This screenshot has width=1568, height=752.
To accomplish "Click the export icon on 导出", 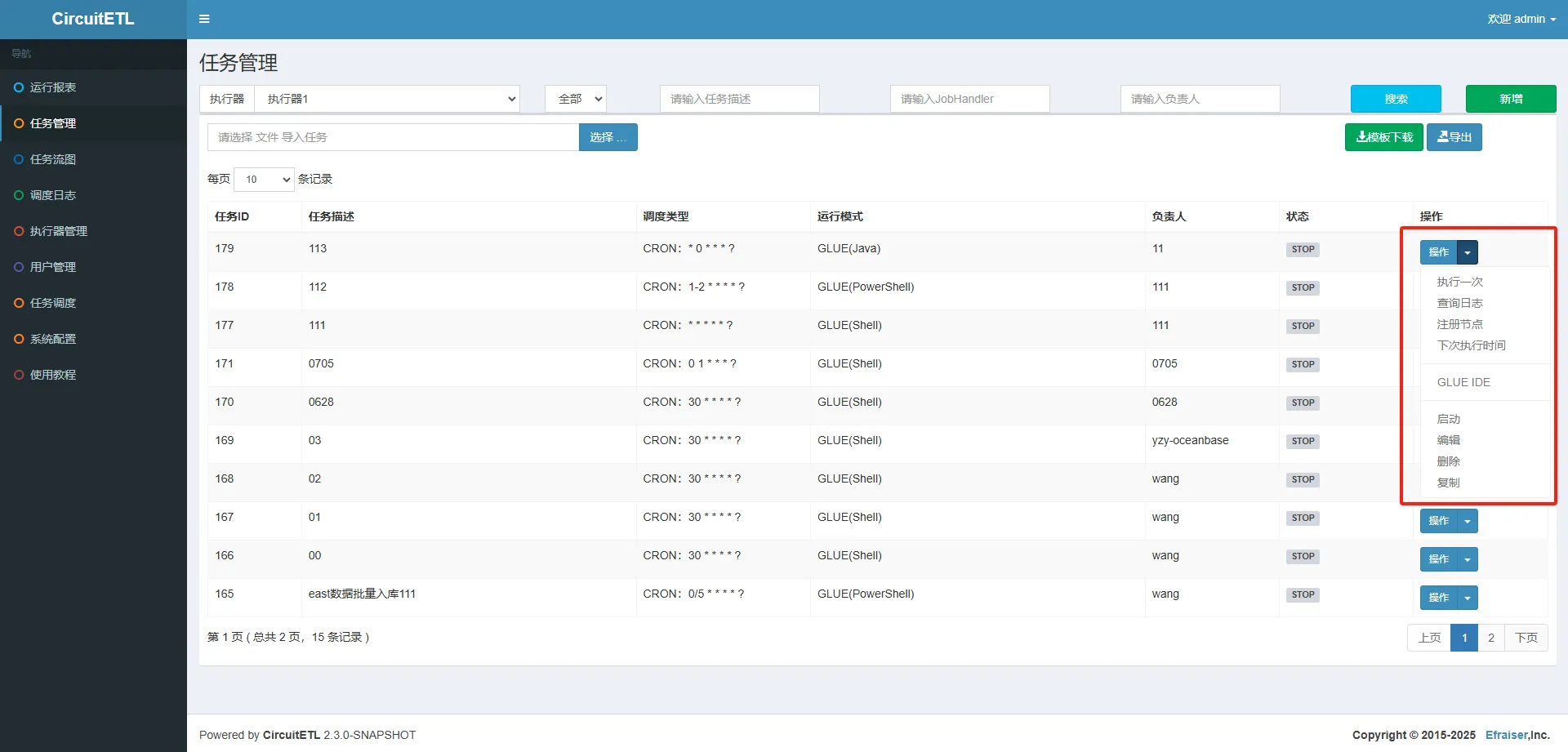I will pyautogui.click(x=1442, y=137).
